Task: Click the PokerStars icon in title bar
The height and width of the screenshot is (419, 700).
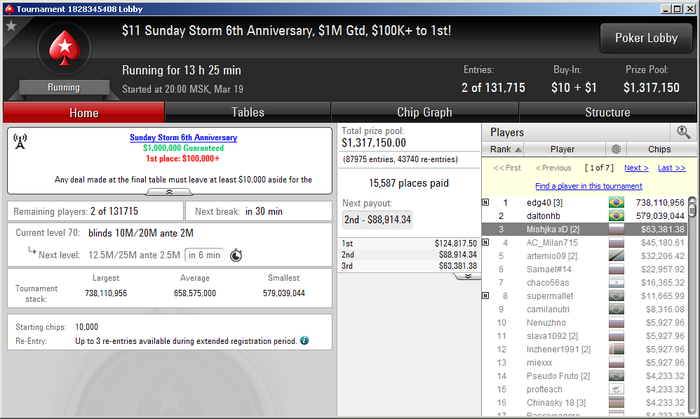Action: point(9,8)
